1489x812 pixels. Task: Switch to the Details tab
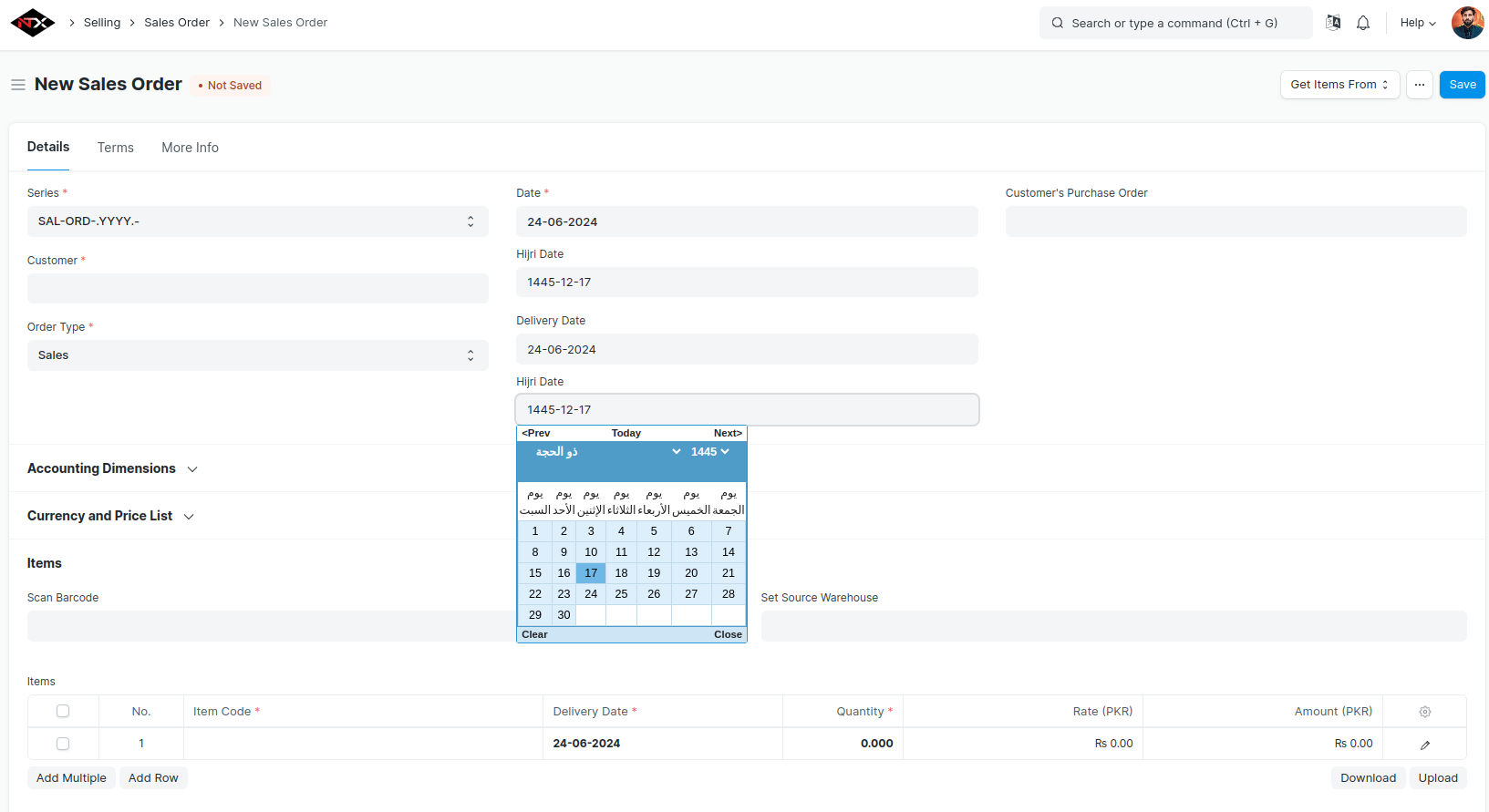point(48,147)
